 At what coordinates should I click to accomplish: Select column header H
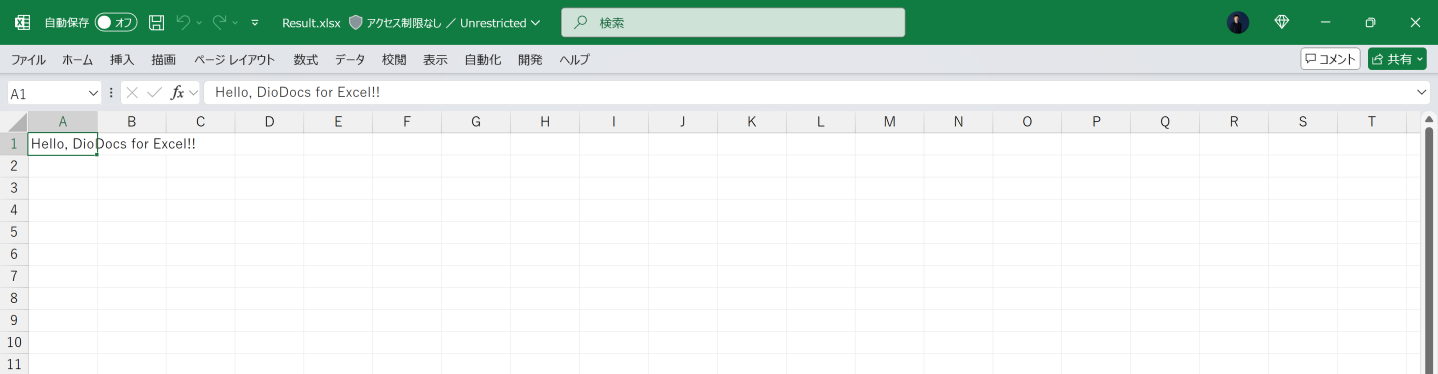545,122
